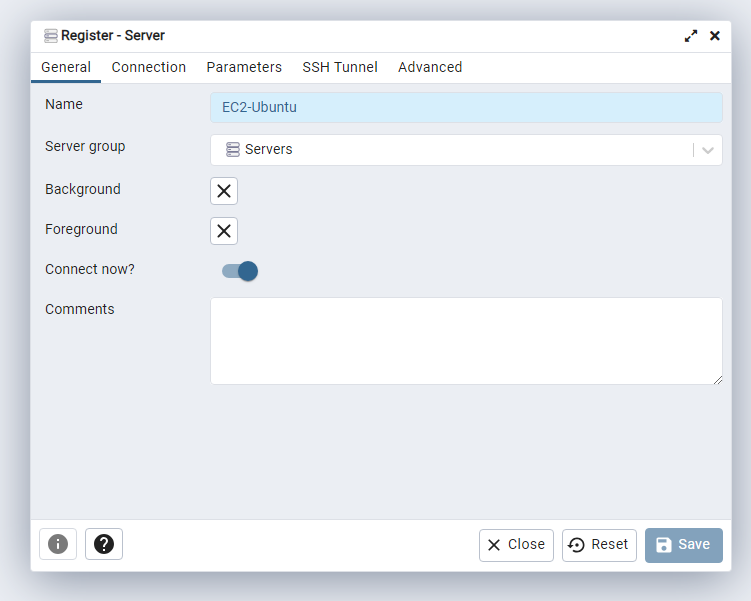Close the Register - Server dialog

point(715,36)
